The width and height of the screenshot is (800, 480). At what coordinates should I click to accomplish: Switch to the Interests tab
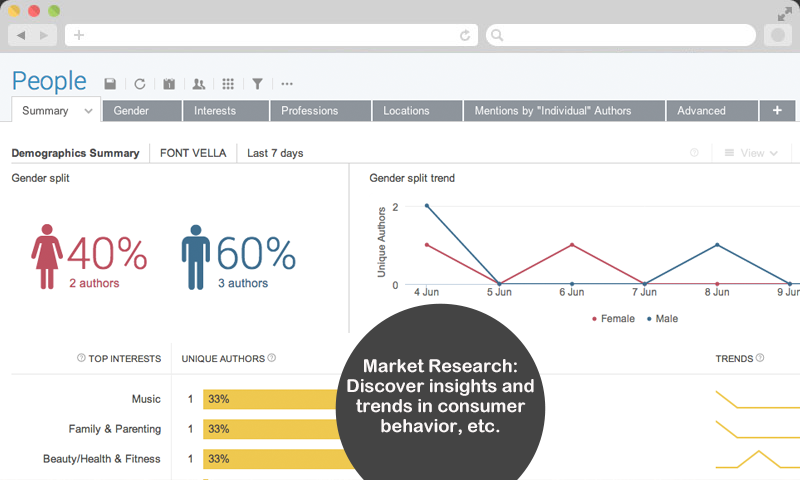(x=226, y=111)
